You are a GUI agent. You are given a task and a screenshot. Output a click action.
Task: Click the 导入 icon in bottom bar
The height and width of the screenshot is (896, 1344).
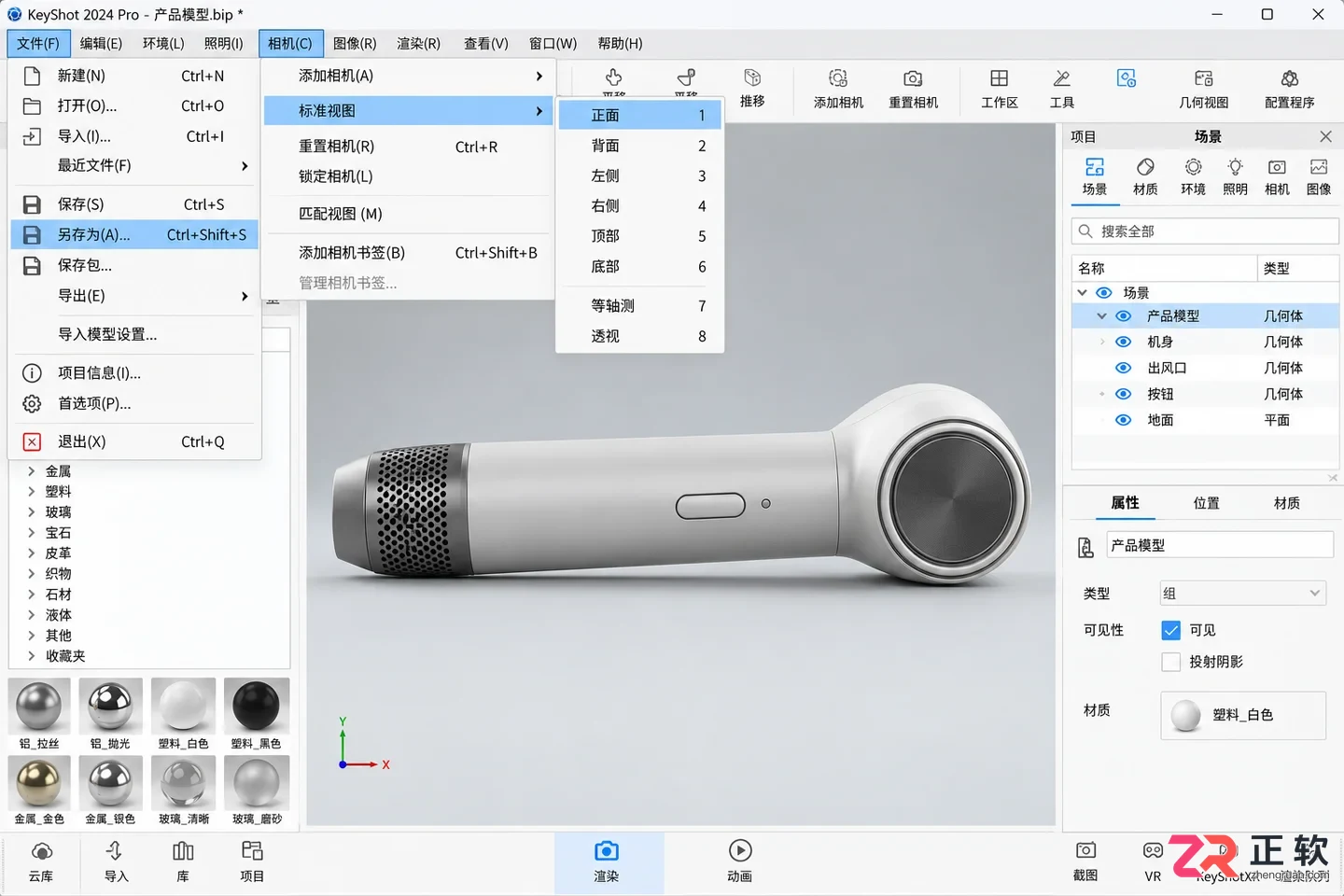[115, 851]
